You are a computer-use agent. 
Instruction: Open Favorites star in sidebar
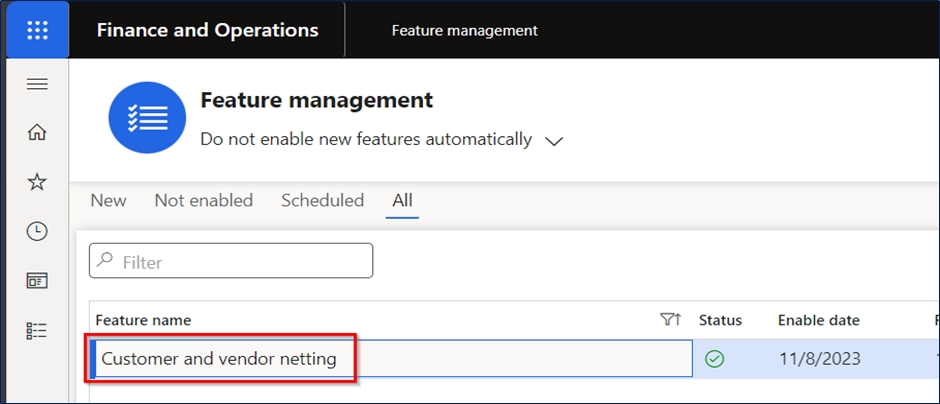(x=38, y=182)
